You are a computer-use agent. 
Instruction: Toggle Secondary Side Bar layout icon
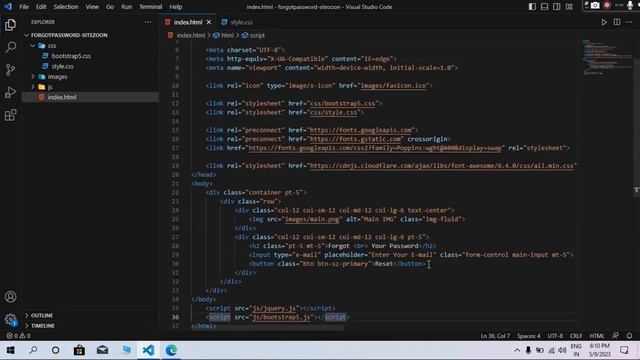pos(557,7)
